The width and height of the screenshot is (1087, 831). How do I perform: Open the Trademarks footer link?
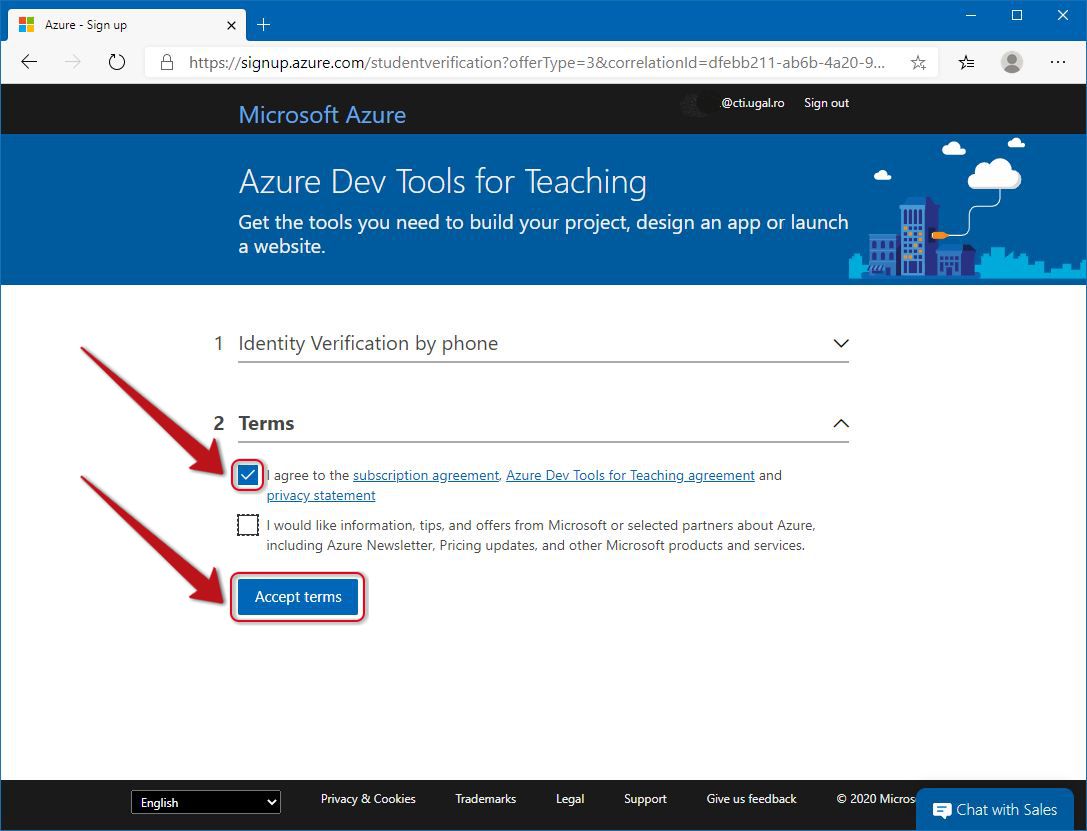pos(485,798)
